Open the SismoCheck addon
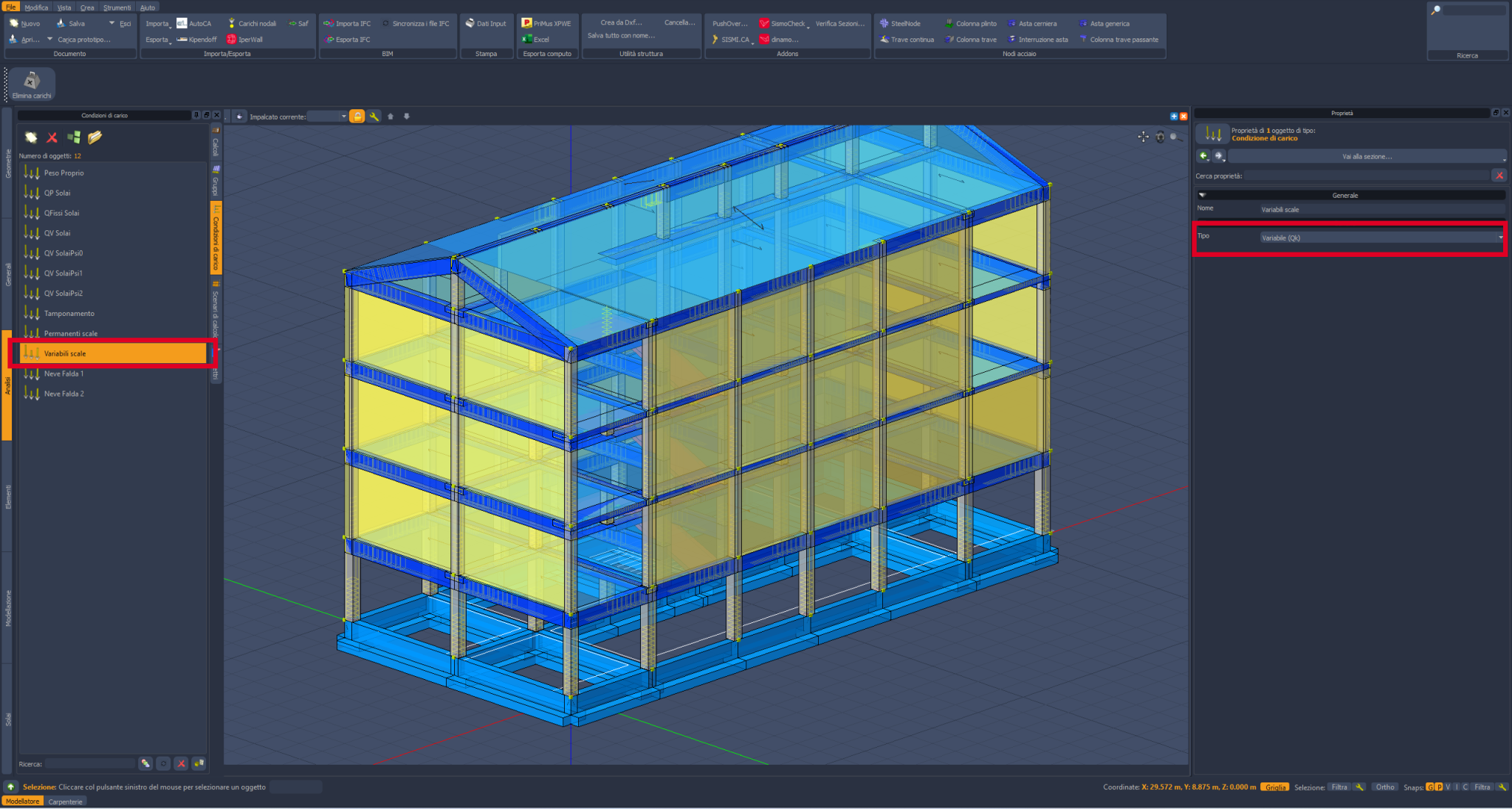Screen dimensions: 1512x809 tap(783, 24)
